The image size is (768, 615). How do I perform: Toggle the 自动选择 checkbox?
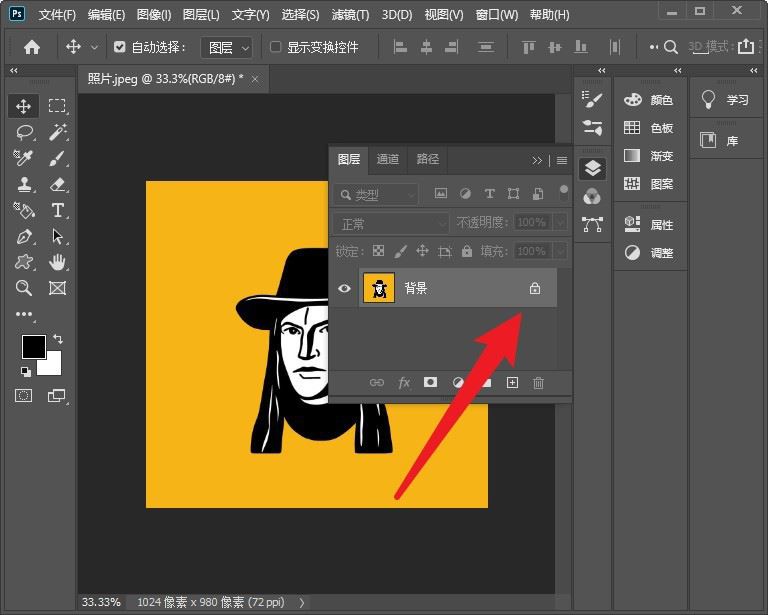coord(119,47)
